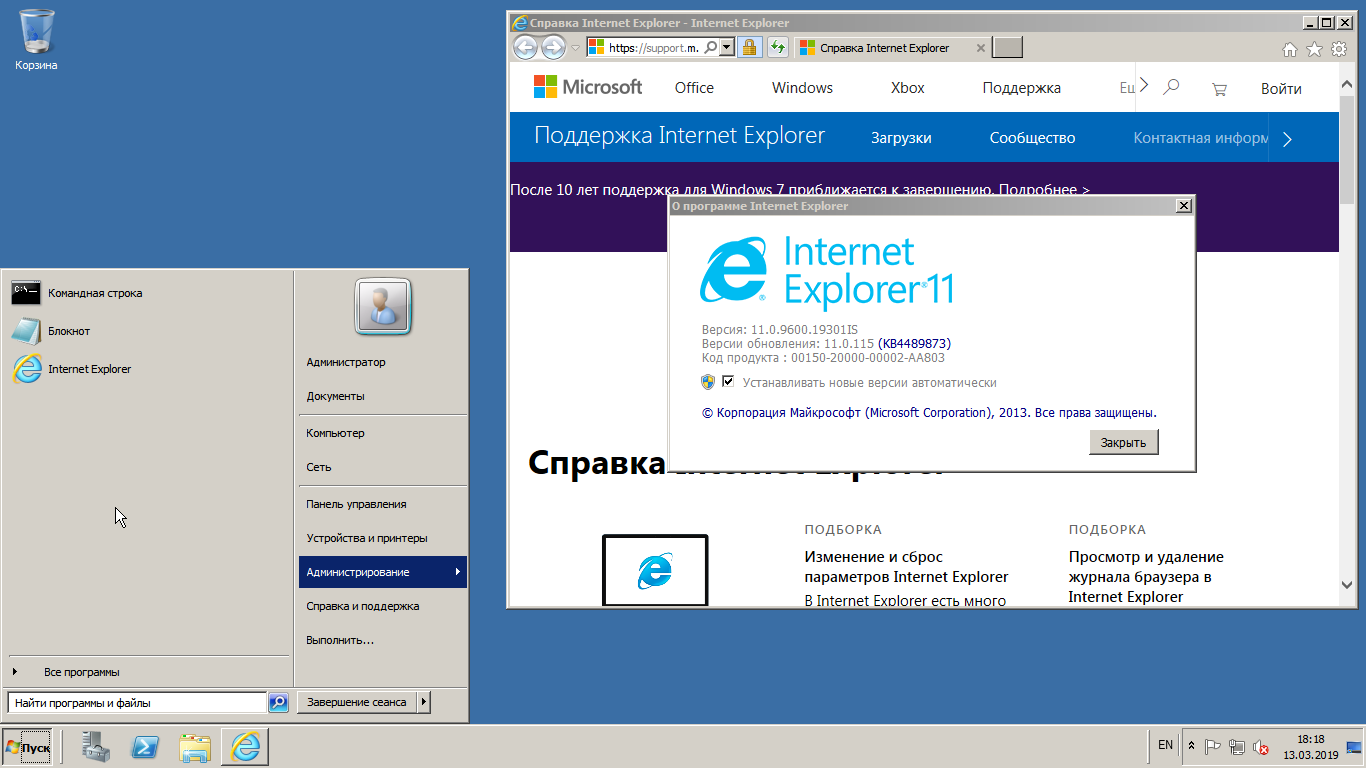Select the Справка Internet Explorer browser tab

[883, 48]
